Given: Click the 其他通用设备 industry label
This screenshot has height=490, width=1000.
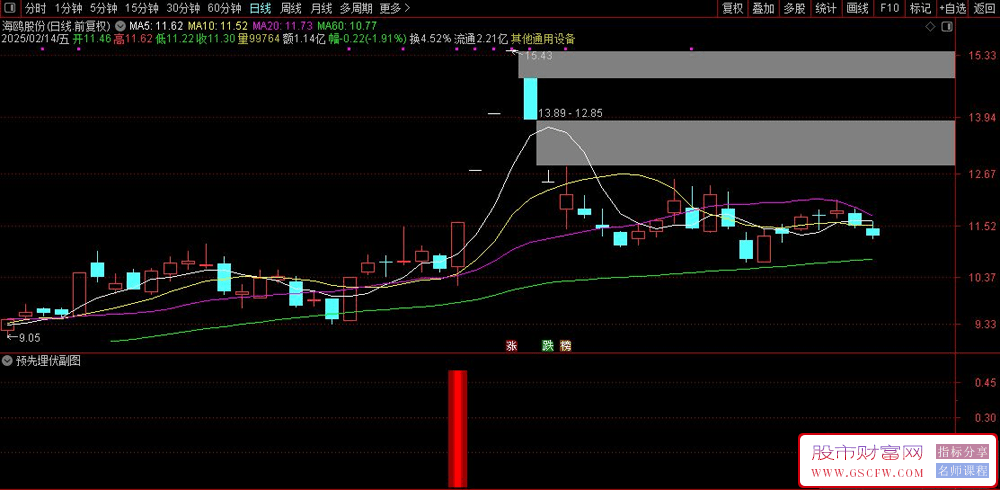Looking at the screenshot, I should (x=543, y=38).
